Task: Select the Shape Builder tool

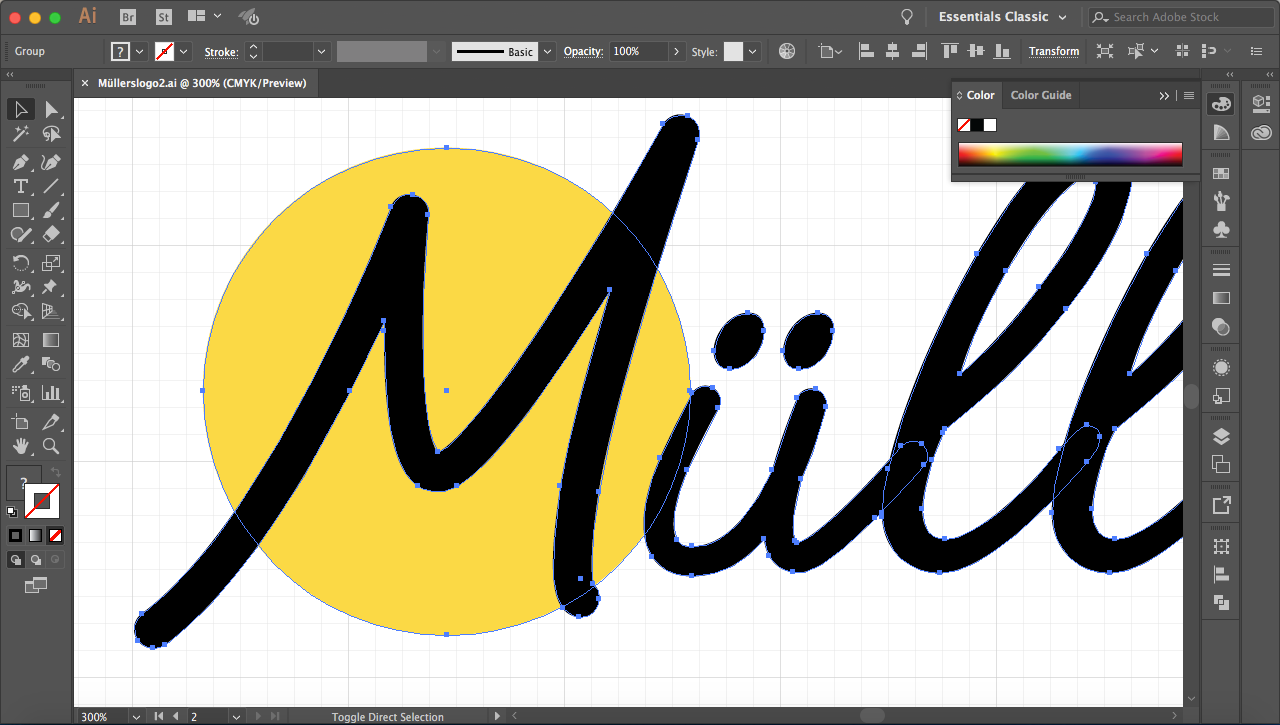Action: click(x=21, y=311)
